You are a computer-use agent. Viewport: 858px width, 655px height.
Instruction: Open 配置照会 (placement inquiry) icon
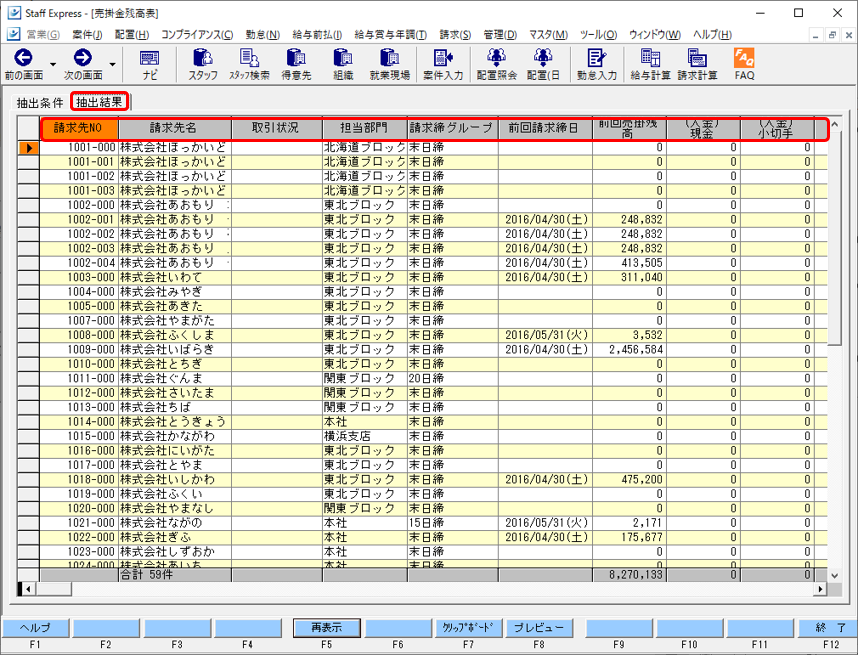pyautogui.click(x=496, y=67)
